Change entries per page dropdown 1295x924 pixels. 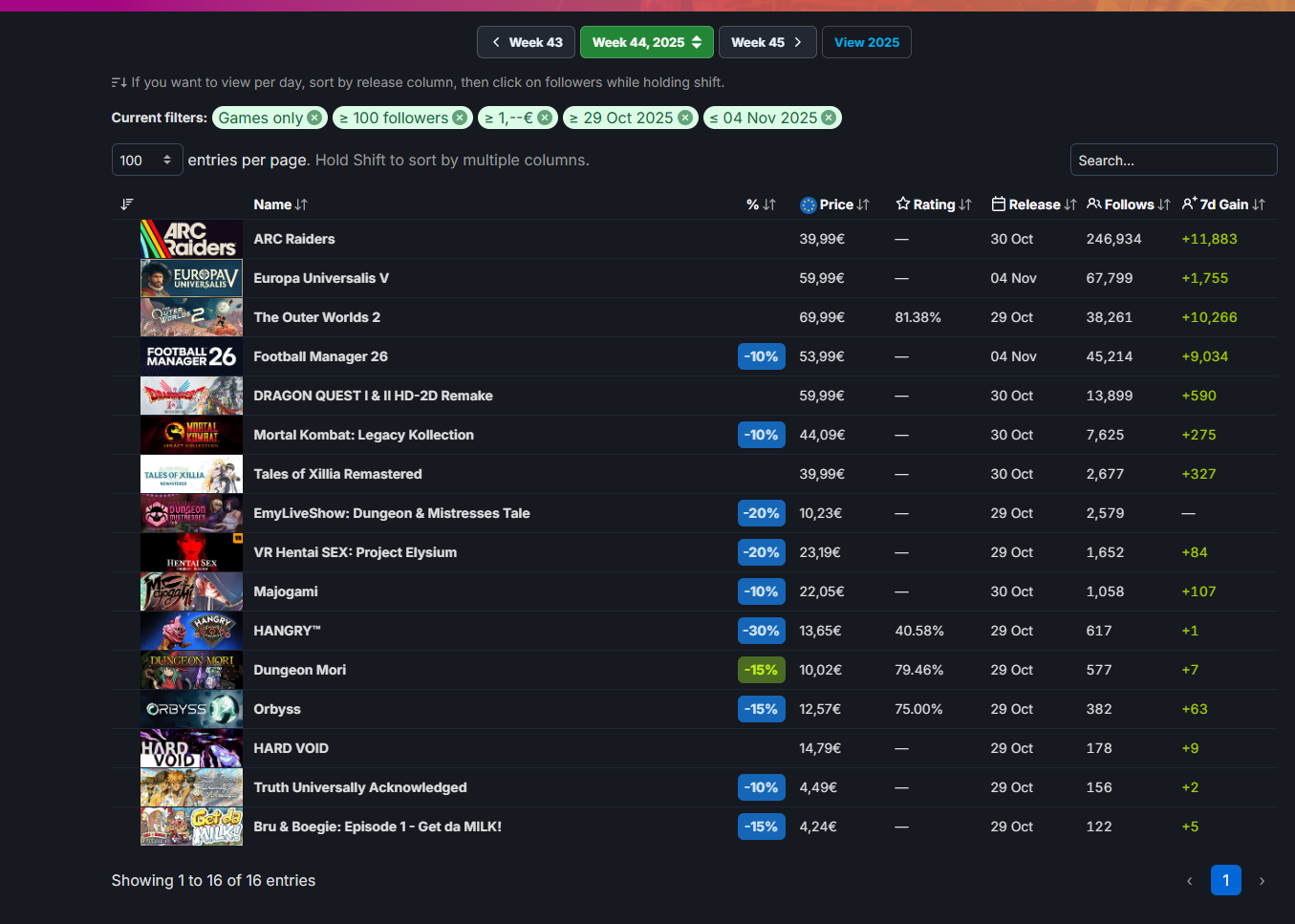pyautogui.click(x=146, y=161)
